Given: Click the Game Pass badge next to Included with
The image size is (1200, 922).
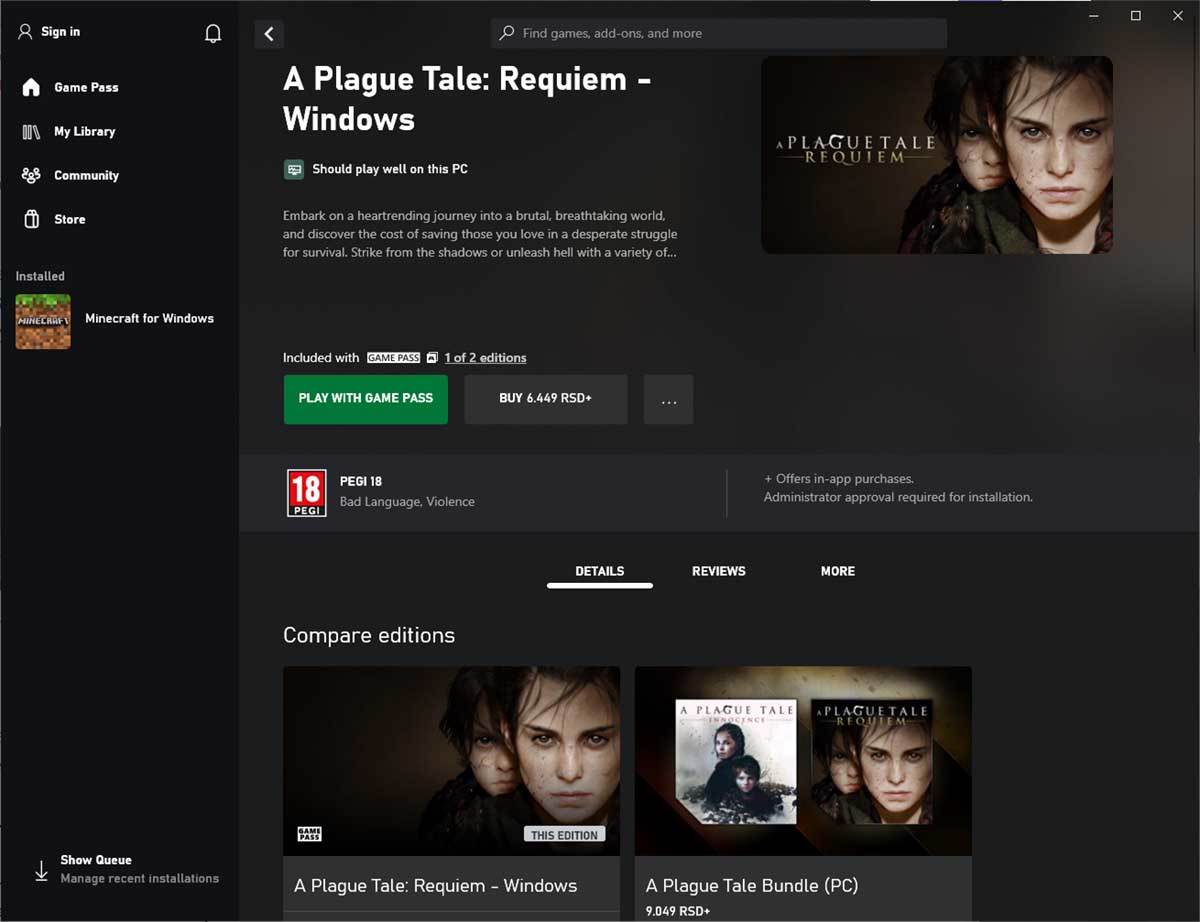Looking at the screenshot, I should click(393, 357).
